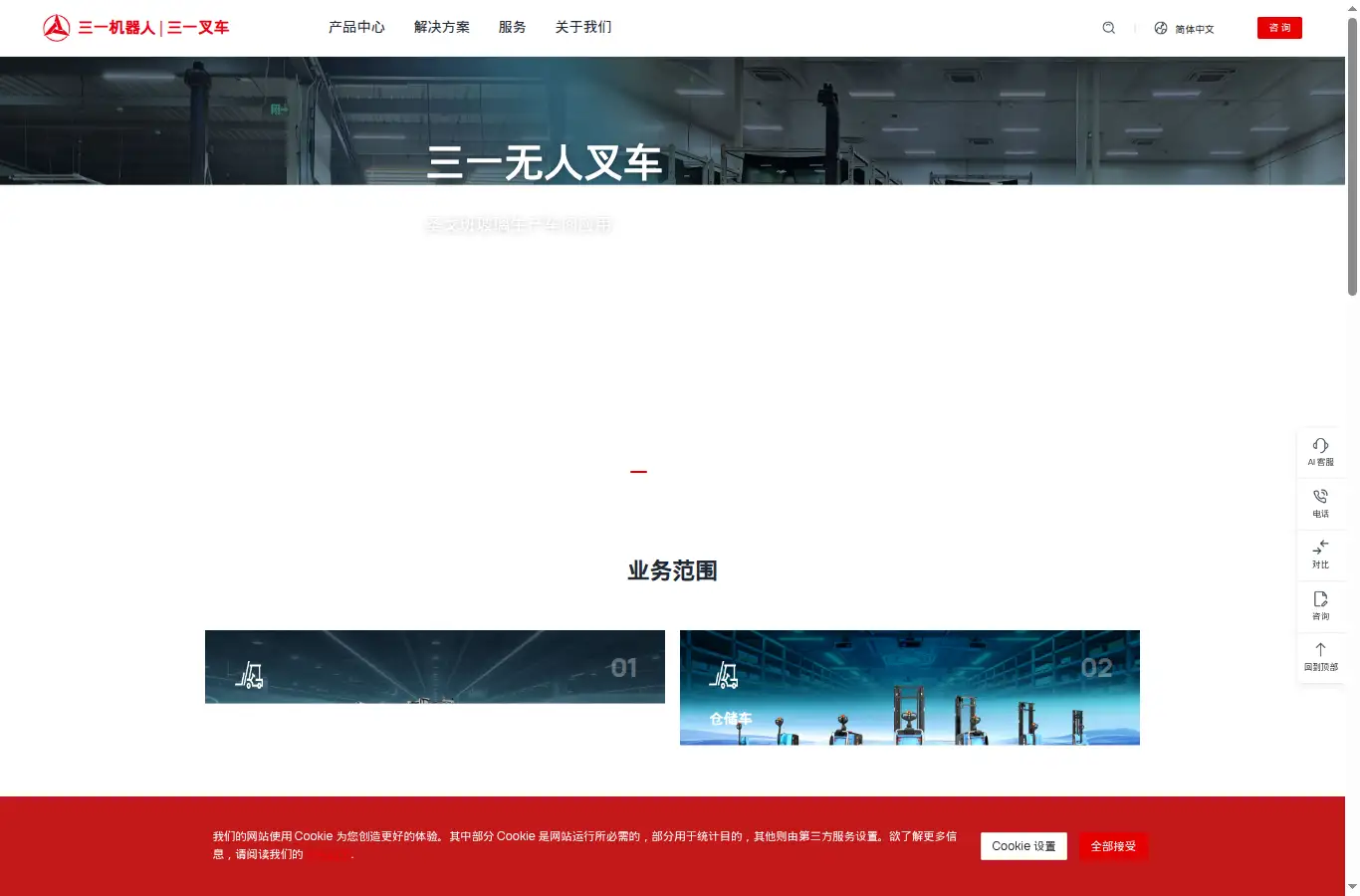Click the 咨询 document icon in sidebar

click(x=1320, y=598)
